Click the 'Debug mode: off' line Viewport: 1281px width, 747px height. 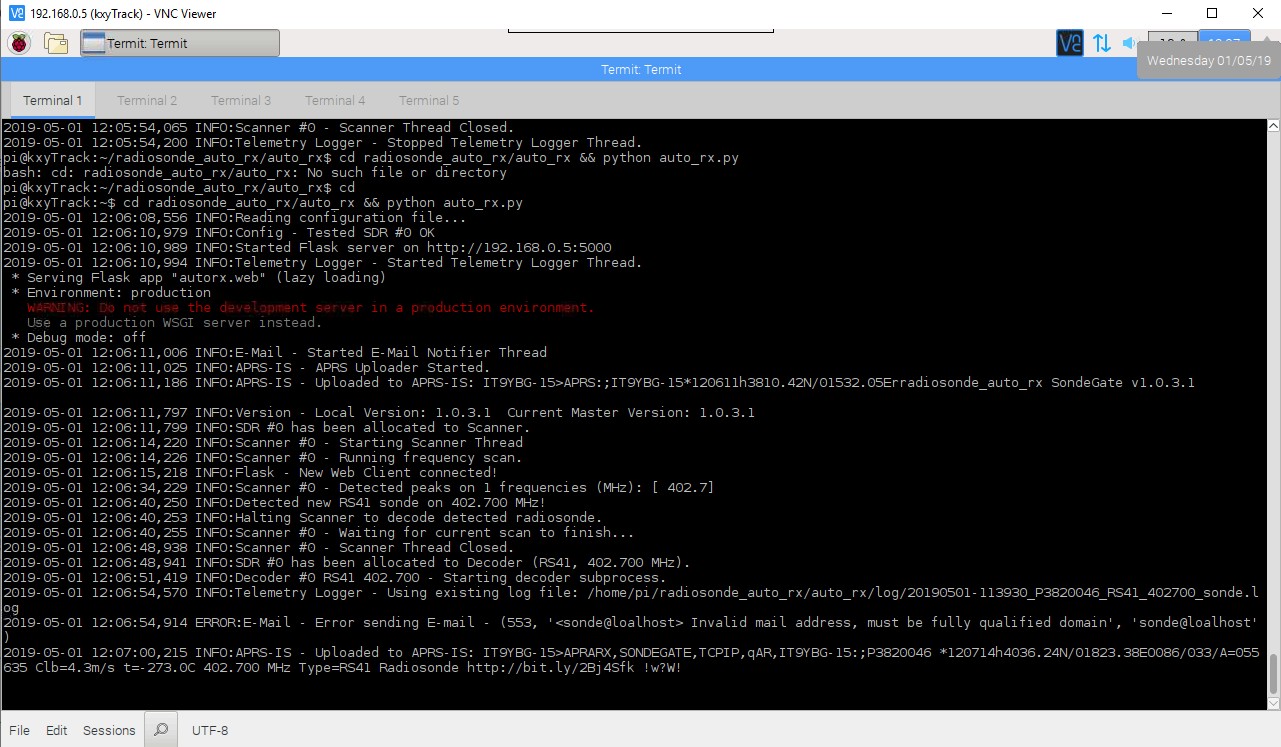coord(79,337)
